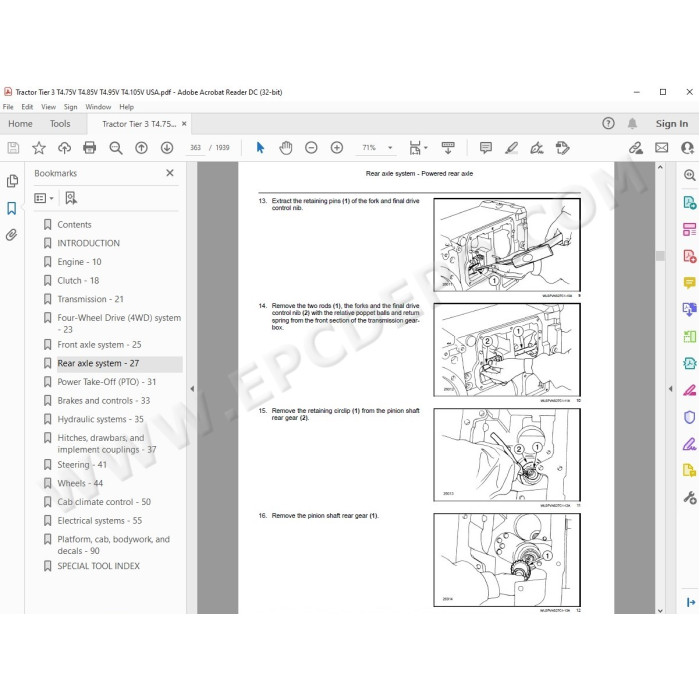Add file to starred favorites
Viewport: 700px width, 700px height.
39,148
